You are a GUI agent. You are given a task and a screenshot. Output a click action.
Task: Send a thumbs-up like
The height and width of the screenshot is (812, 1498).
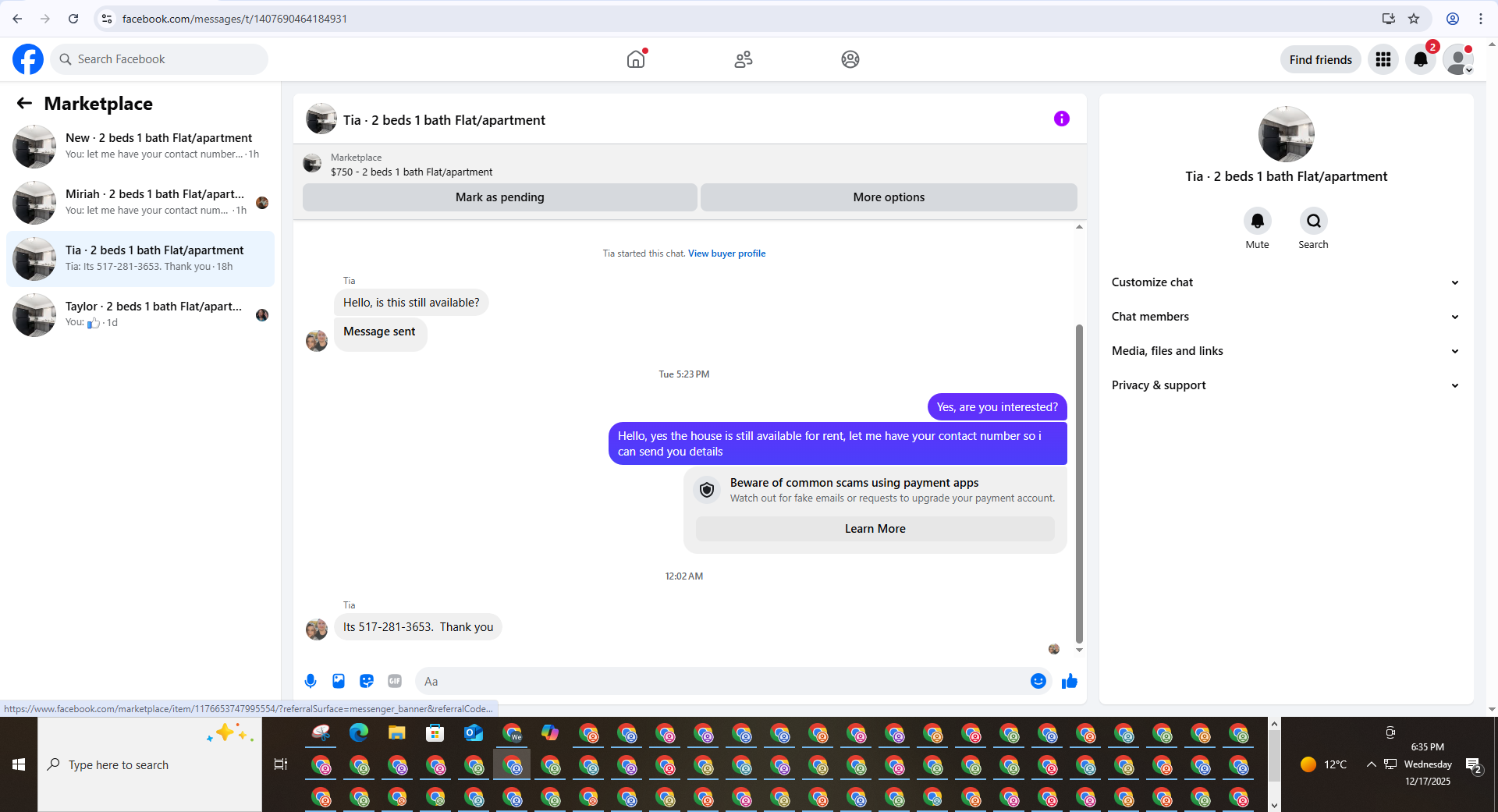(x=1070, y=681)
